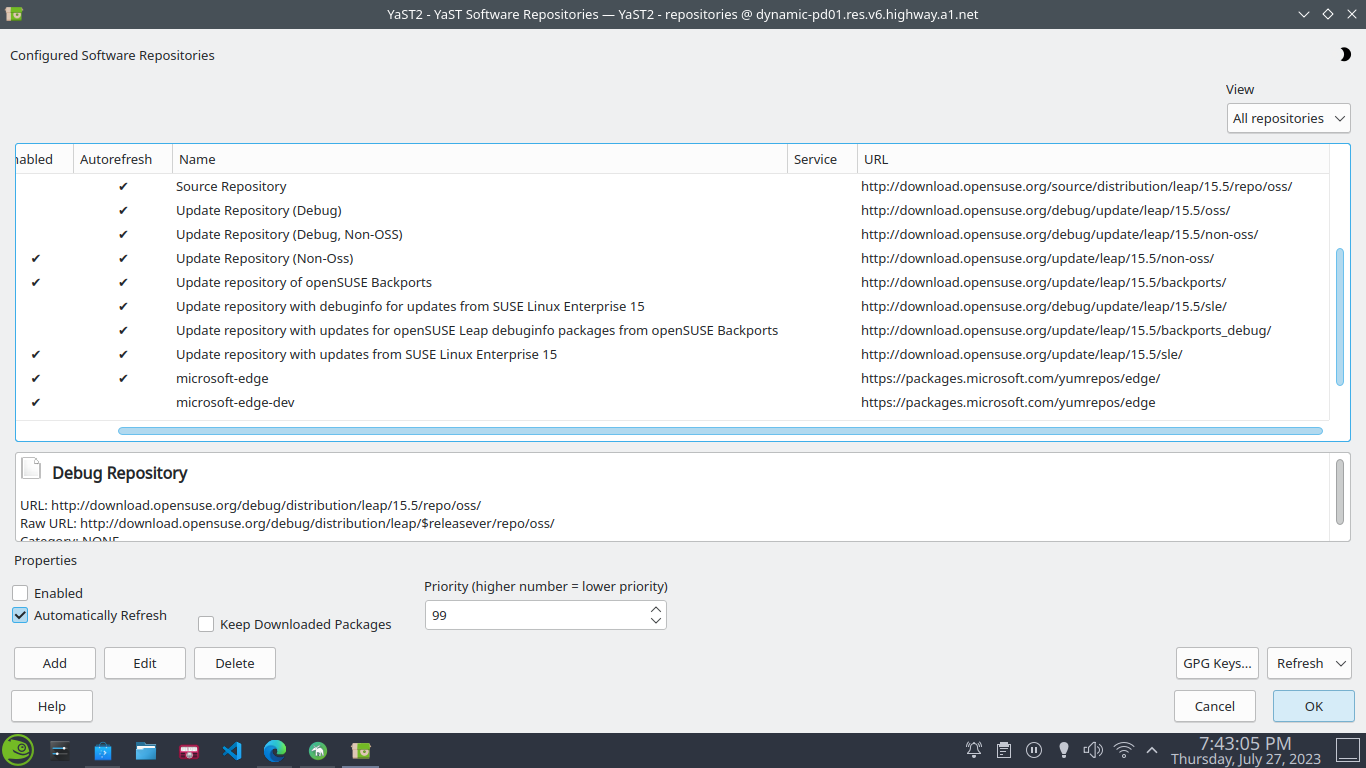
Task: Uncheck the Automatically Refresh checkbox
Action: [19, 615]
